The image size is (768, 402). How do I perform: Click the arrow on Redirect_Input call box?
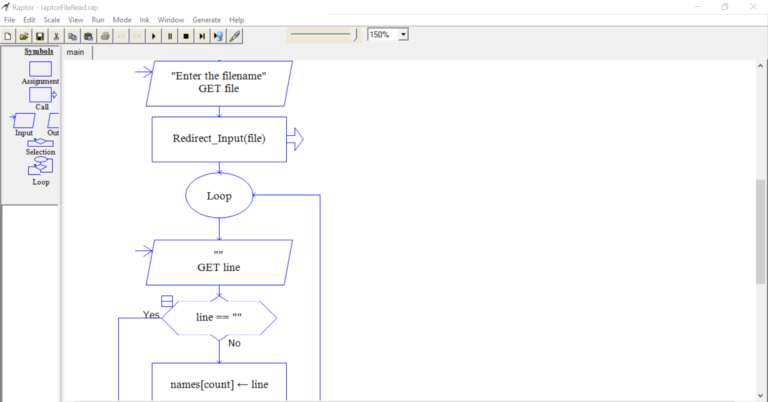pos(295,139)
